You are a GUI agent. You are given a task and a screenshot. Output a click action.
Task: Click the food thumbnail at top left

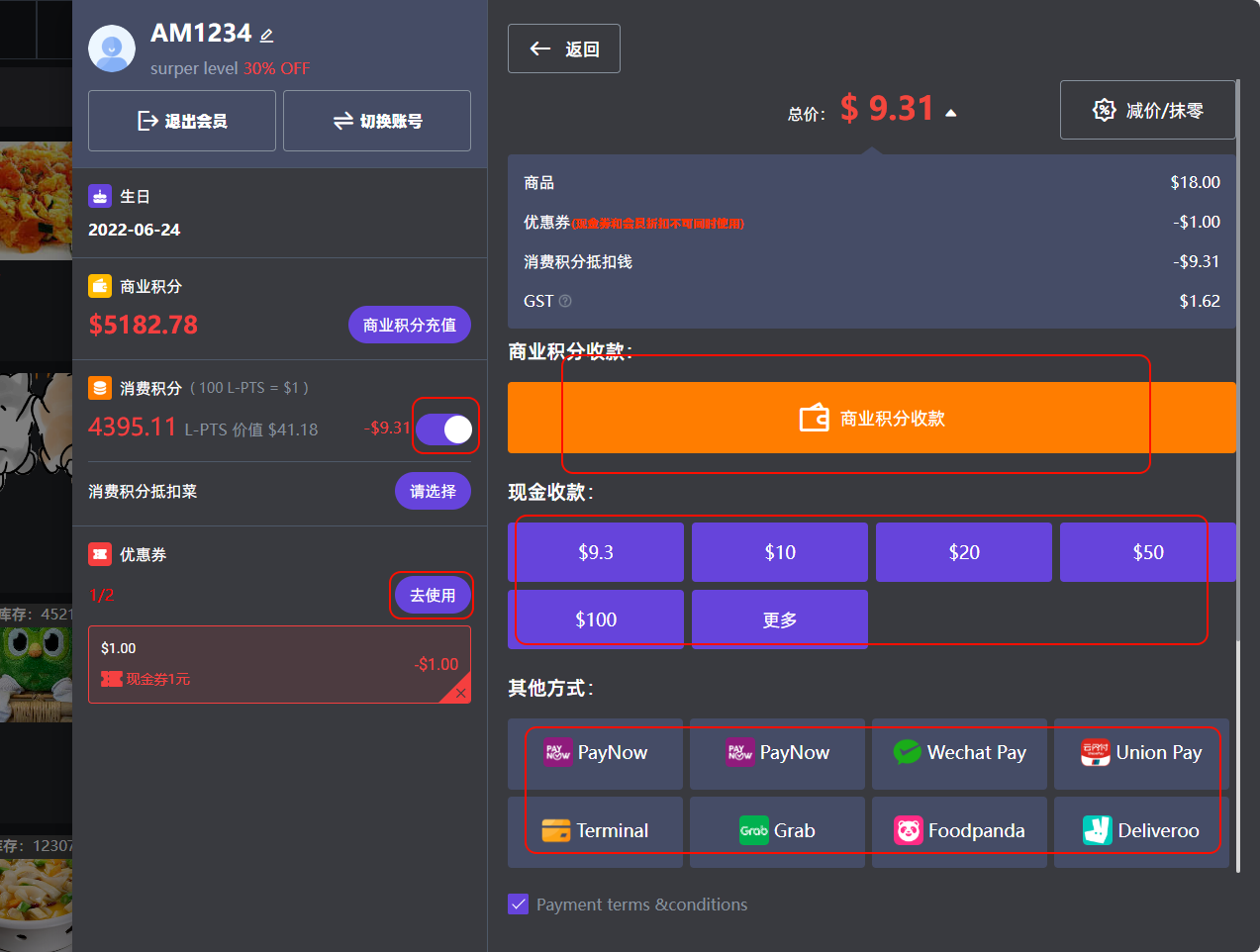[36, 198]
